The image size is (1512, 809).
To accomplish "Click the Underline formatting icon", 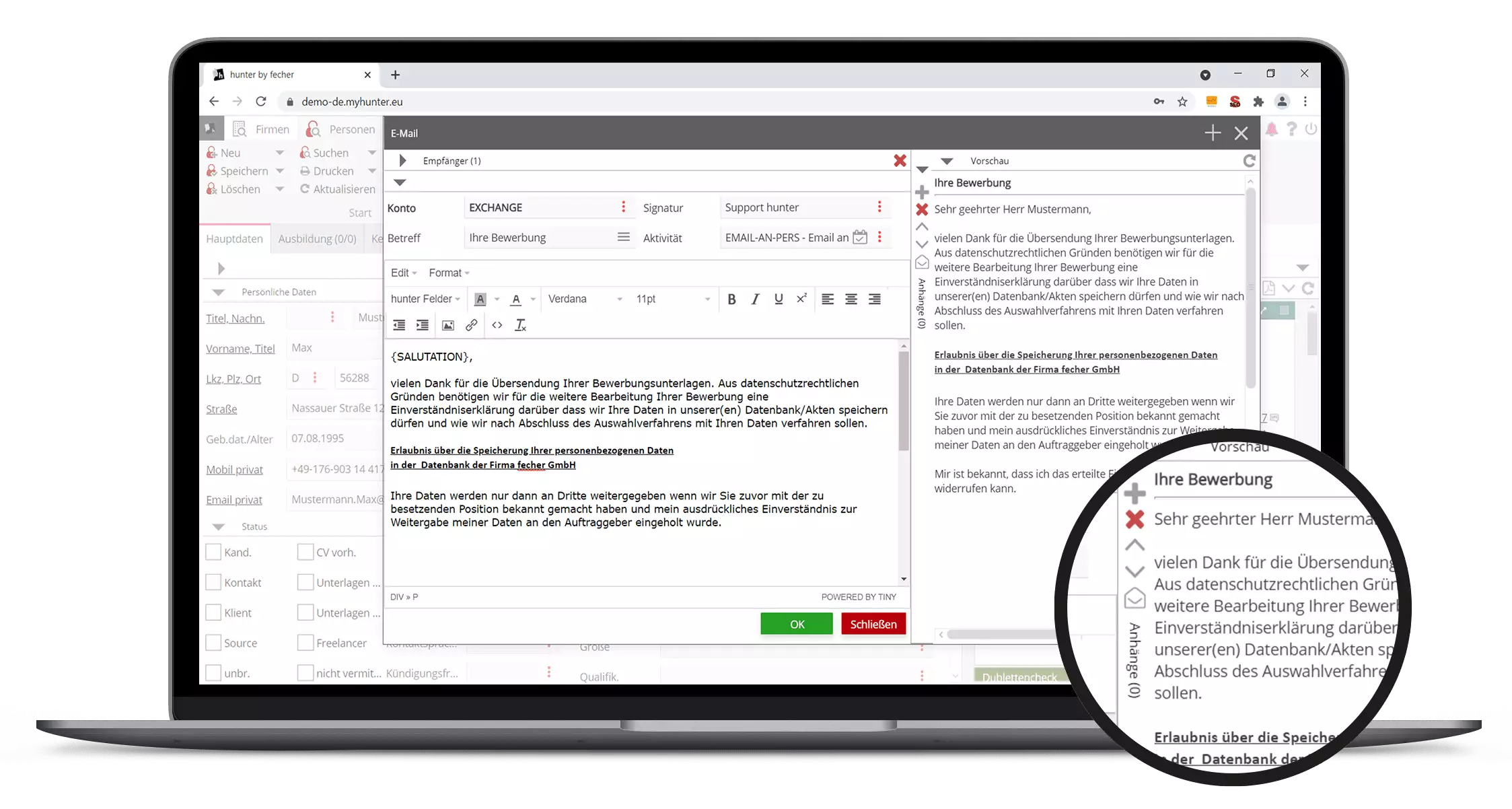I will pyautogui.click(x=778, y=299).
